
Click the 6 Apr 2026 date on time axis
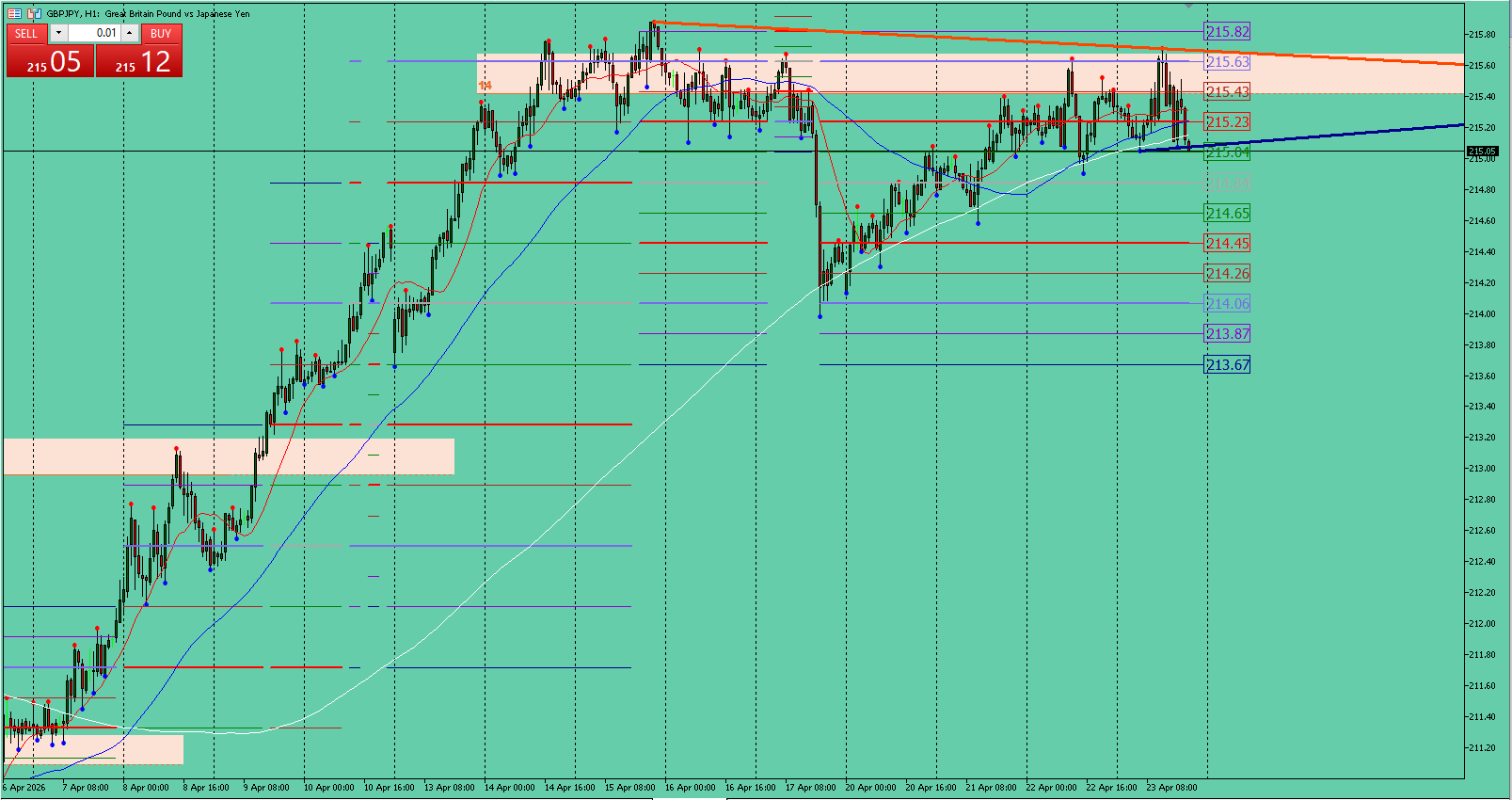(24, 788)
